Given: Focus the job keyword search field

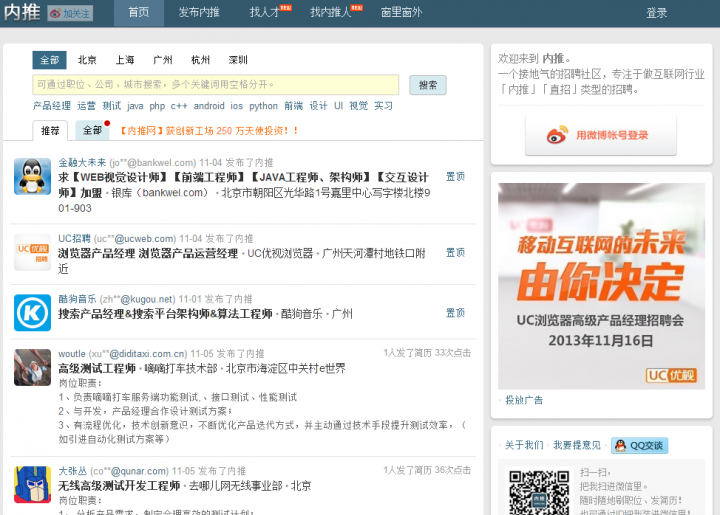Looking at the screenshot, I should [x=215, y=85].
